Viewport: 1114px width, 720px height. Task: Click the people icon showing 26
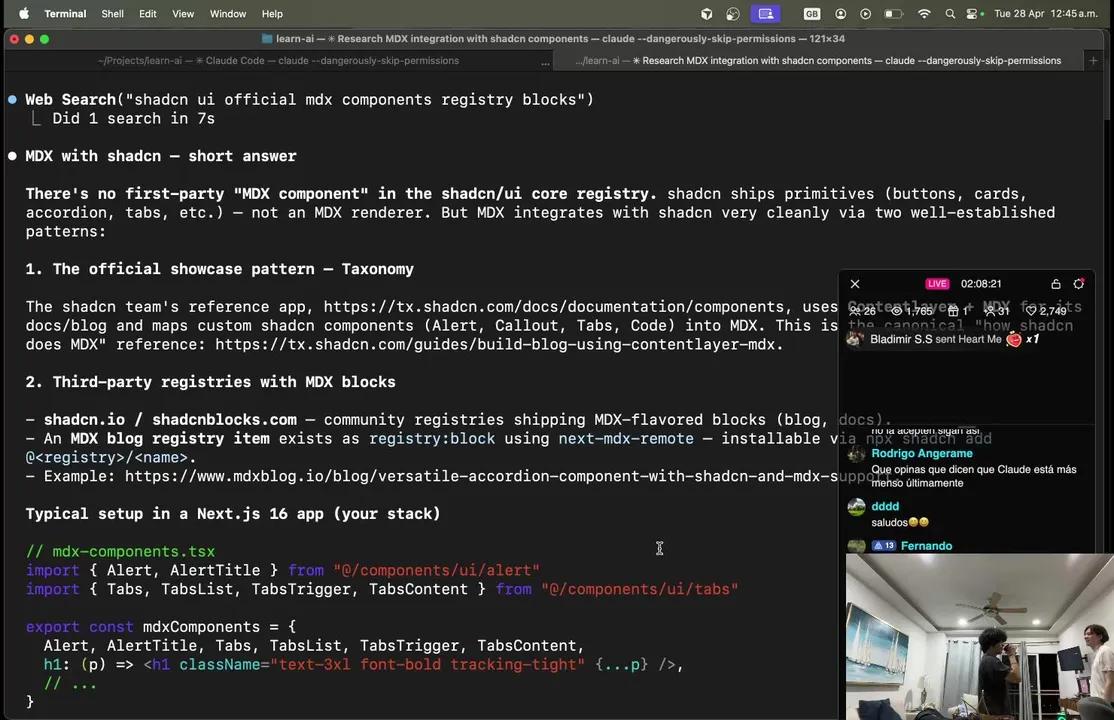click(x=862, y=311)
